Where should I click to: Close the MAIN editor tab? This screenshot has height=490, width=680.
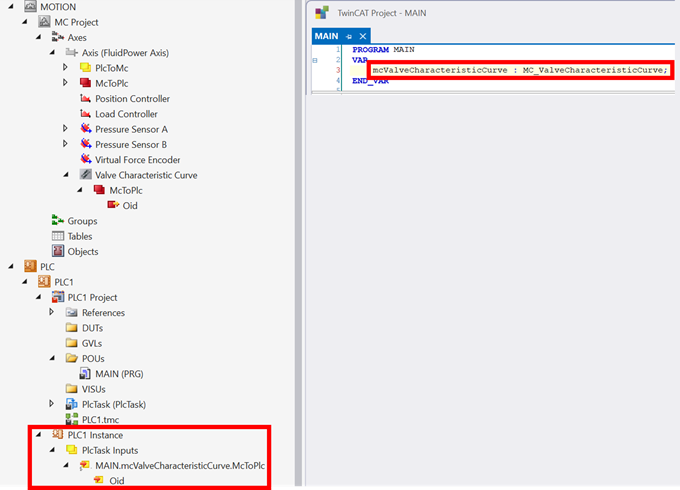pos(363,36)
